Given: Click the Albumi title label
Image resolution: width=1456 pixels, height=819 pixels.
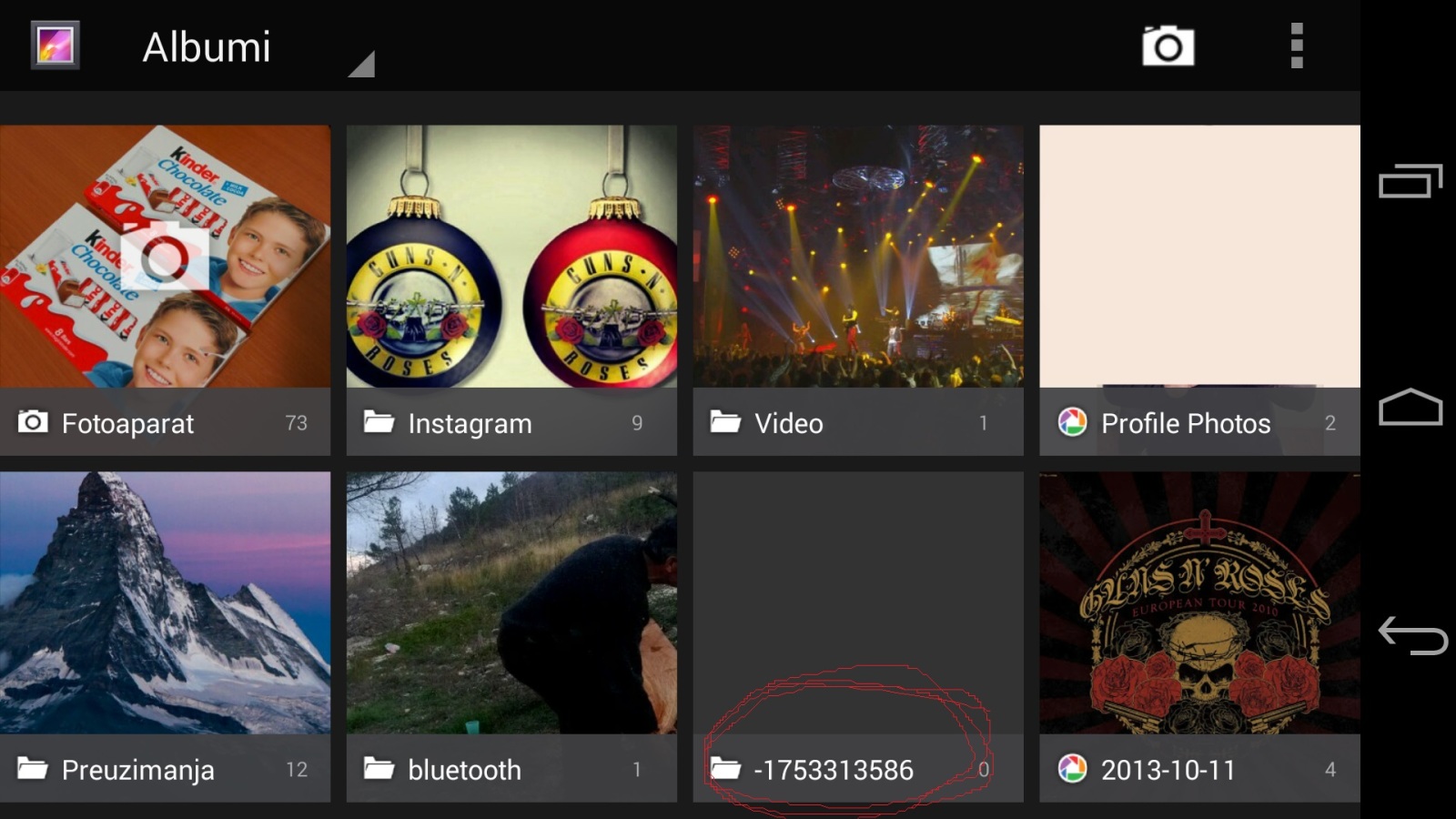Looking at the screenshot, I should (207, 47).
